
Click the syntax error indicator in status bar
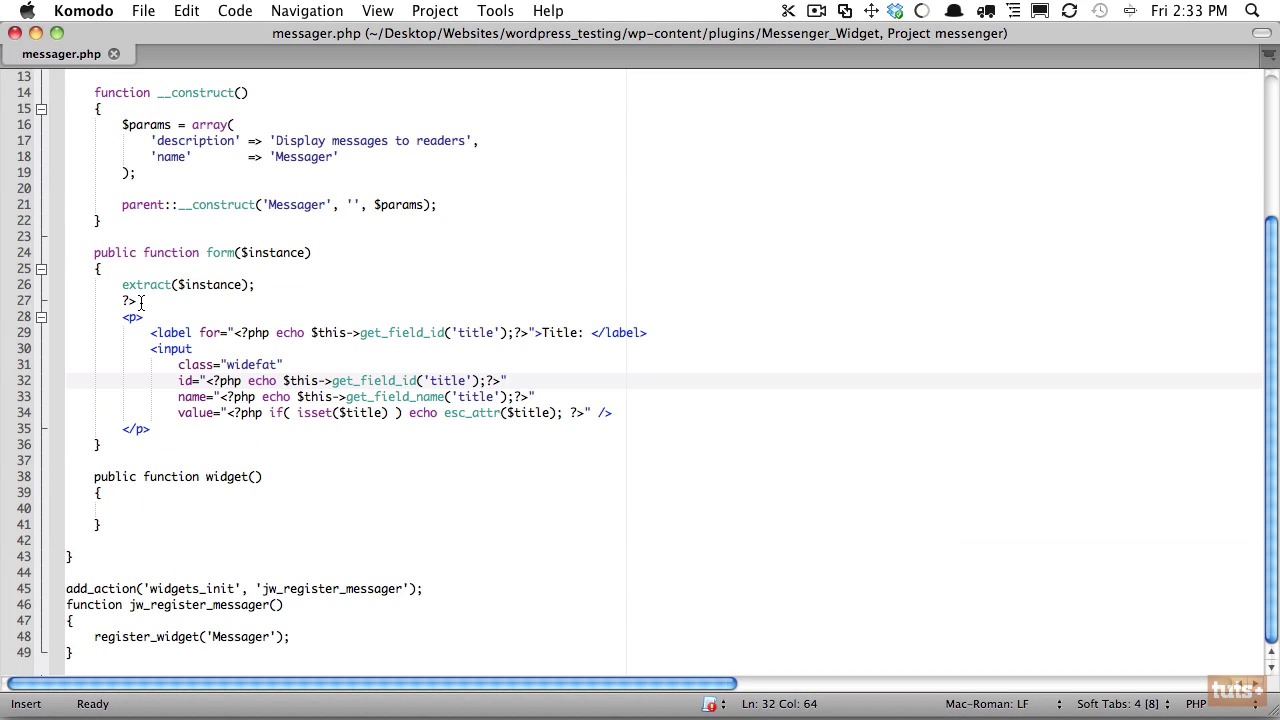tap(710, 704)
